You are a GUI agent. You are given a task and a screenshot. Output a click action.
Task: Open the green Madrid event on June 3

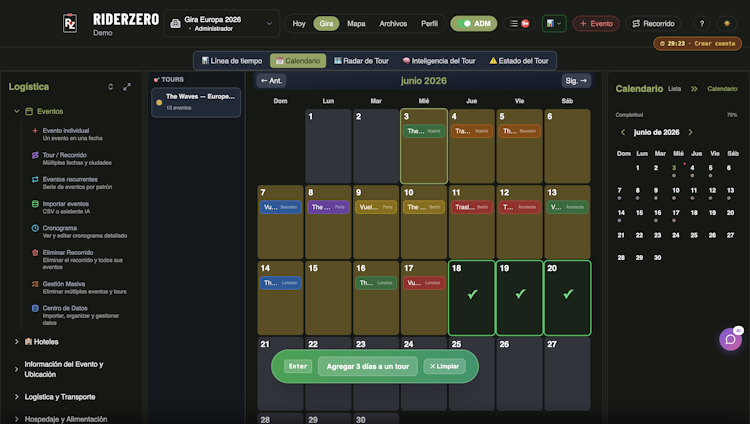click(424, 131)
